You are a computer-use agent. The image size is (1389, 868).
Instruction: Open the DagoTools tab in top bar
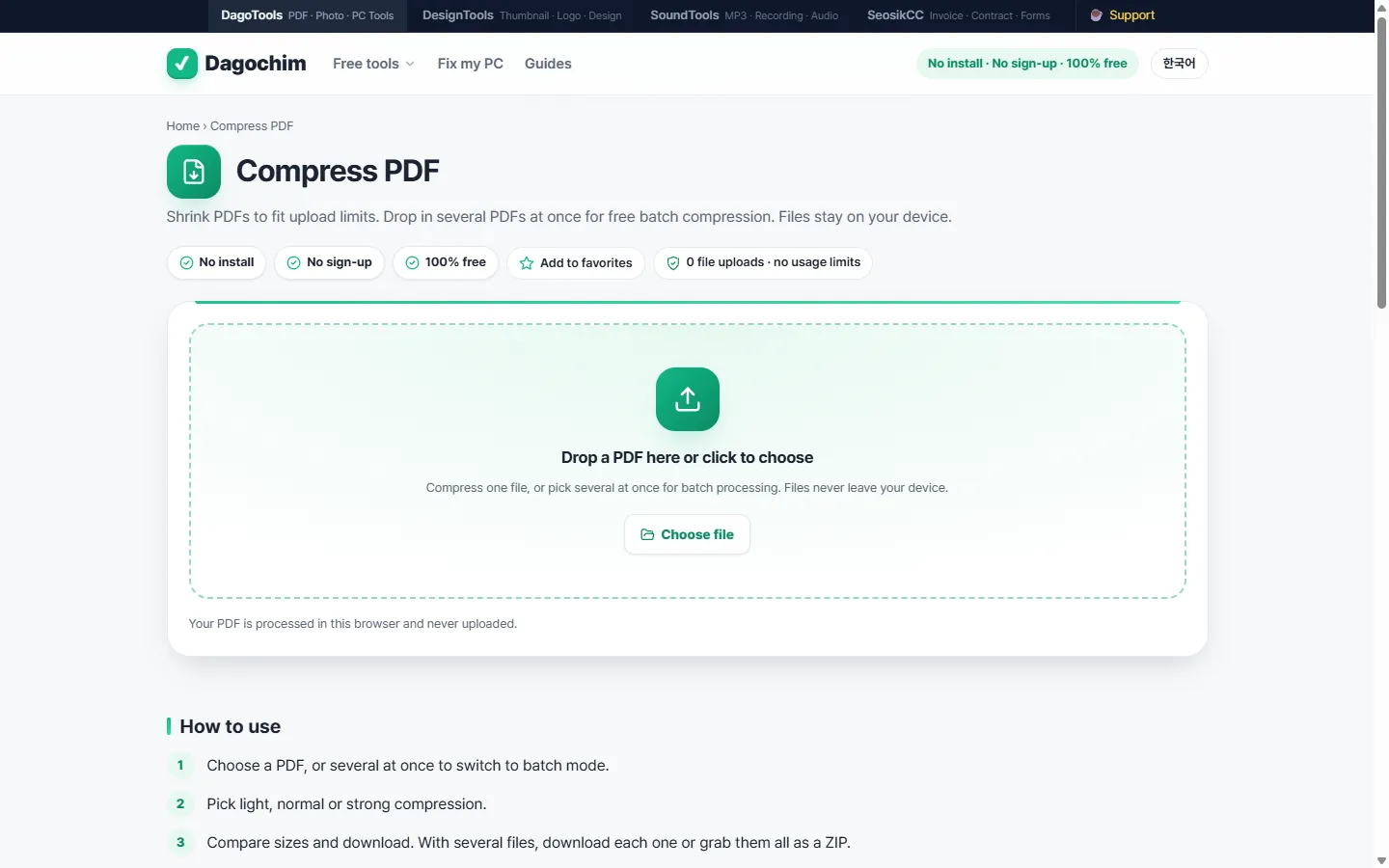308,15
